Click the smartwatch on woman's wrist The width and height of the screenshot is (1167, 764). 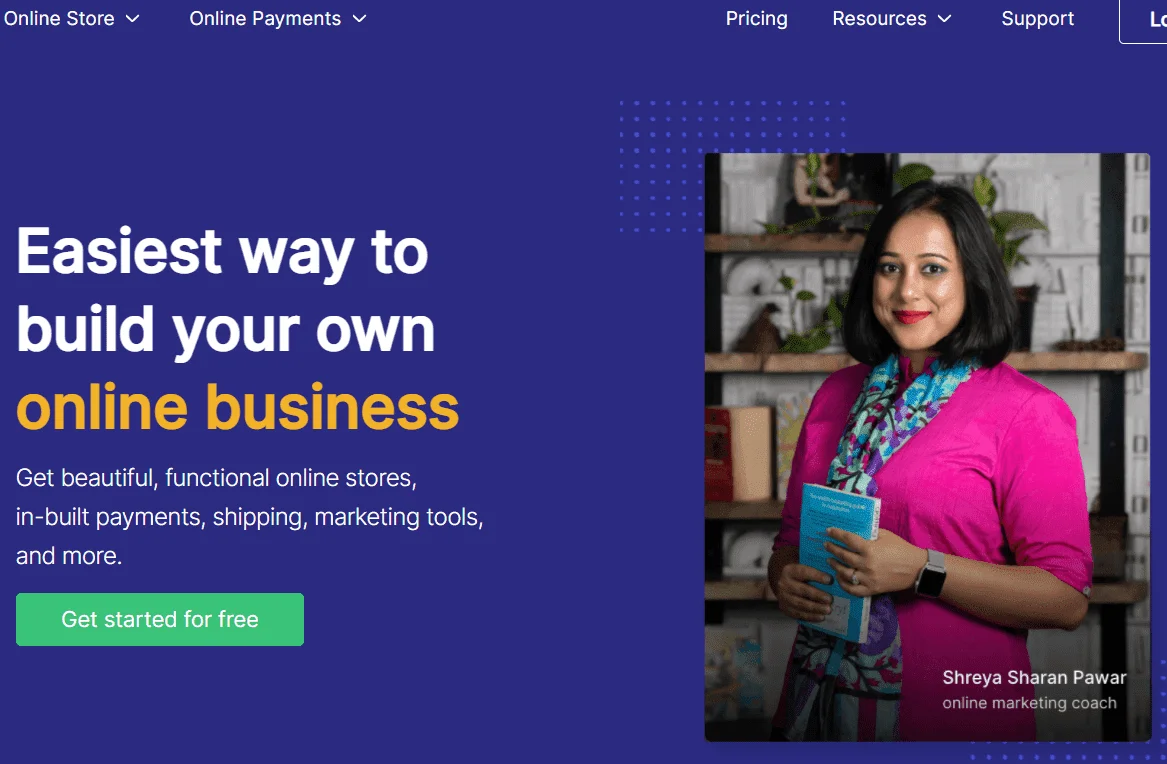pyautogui.click(x=931, y=574)
